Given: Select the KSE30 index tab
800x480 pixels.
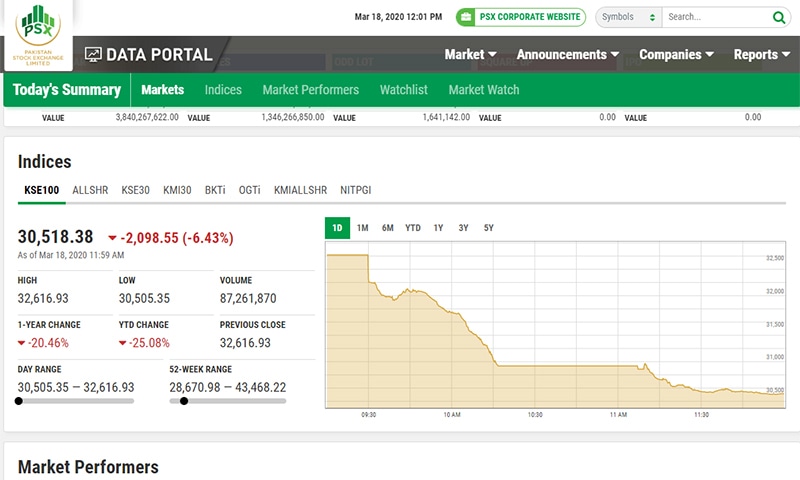Looking at the screenshot, I should pyautogui.click(x=135, y=190).
